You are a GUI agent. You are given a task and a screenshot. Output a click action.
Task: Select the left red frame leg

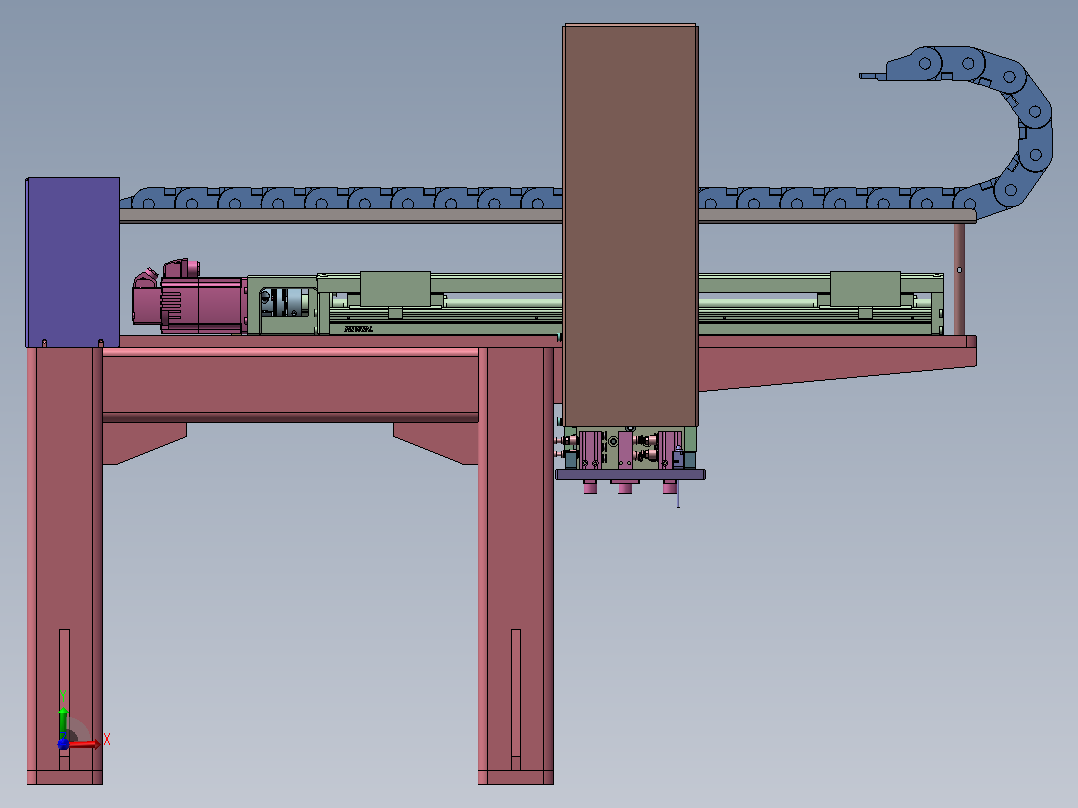point(65,565)
